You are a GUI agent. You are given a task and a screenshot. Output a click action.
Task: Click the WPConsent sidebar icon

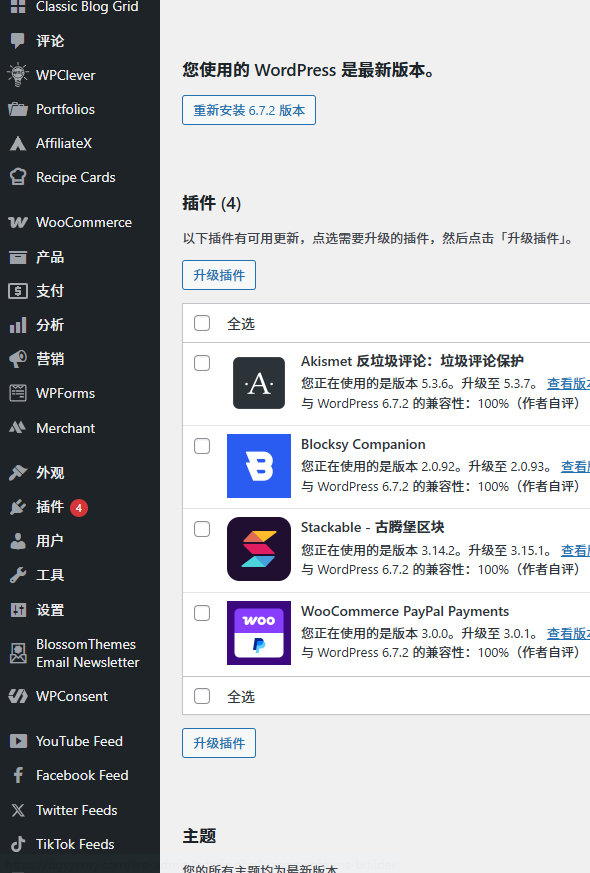click(x=18, y=696)
